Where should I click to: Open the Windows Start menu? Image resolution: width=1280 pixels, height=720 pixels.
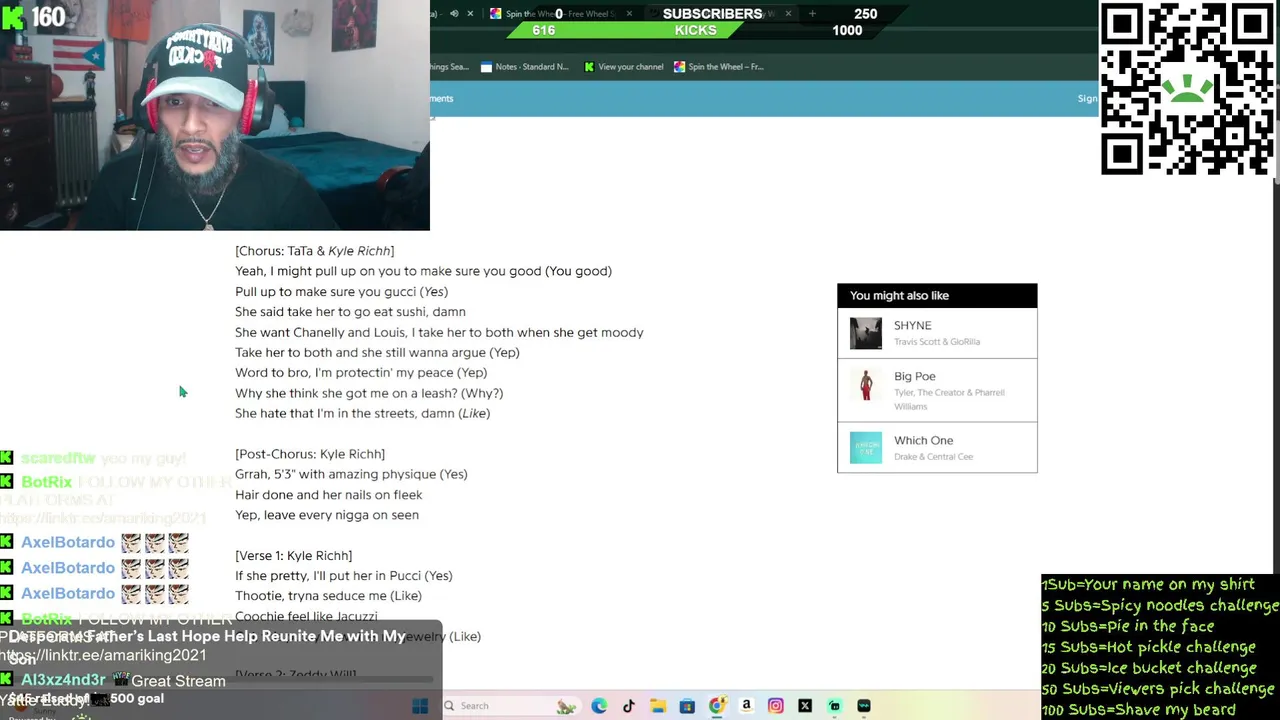[x=420, y=706]
